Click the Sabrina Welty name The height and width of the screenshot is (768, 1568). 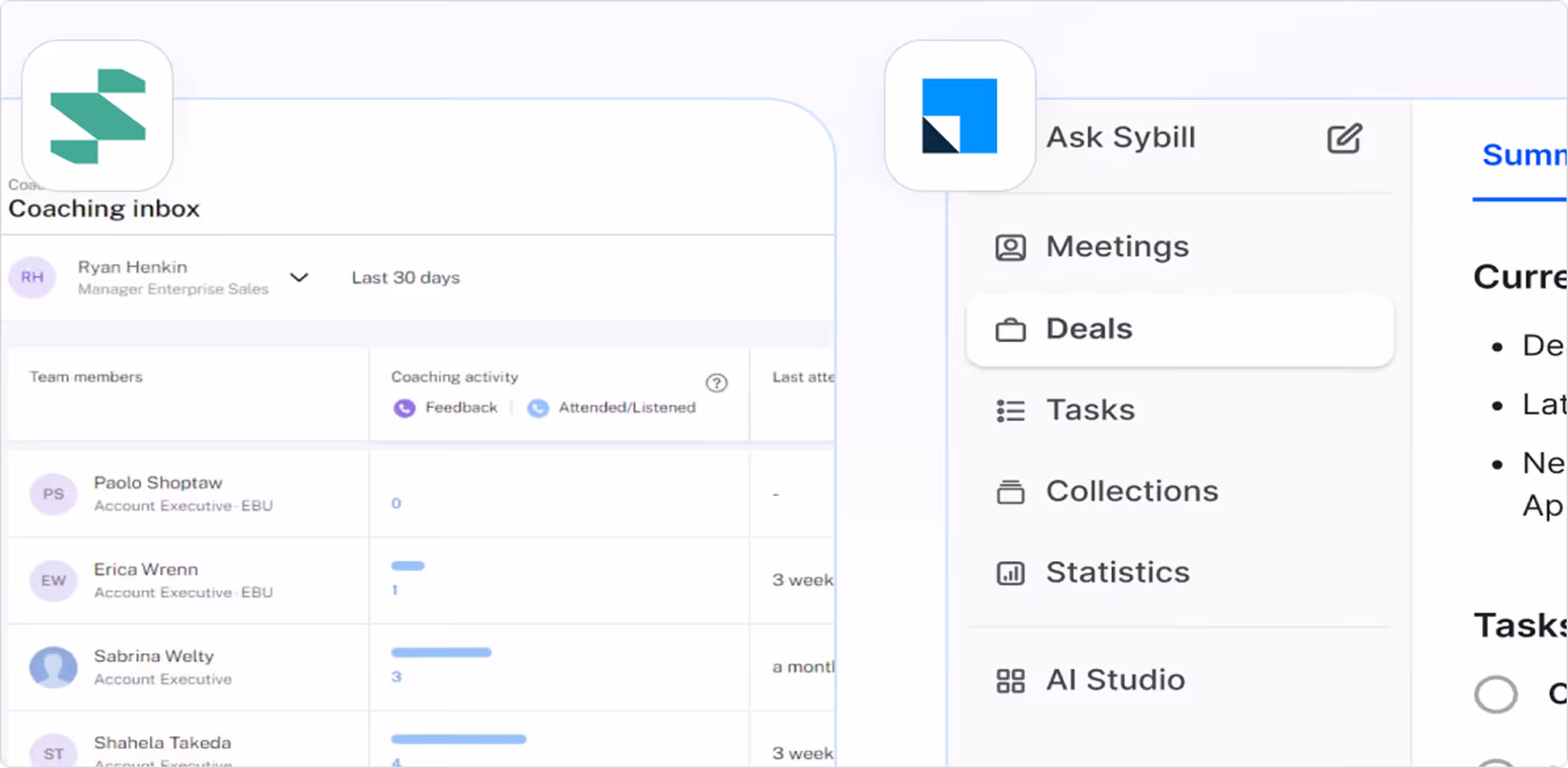pos(153,657)
